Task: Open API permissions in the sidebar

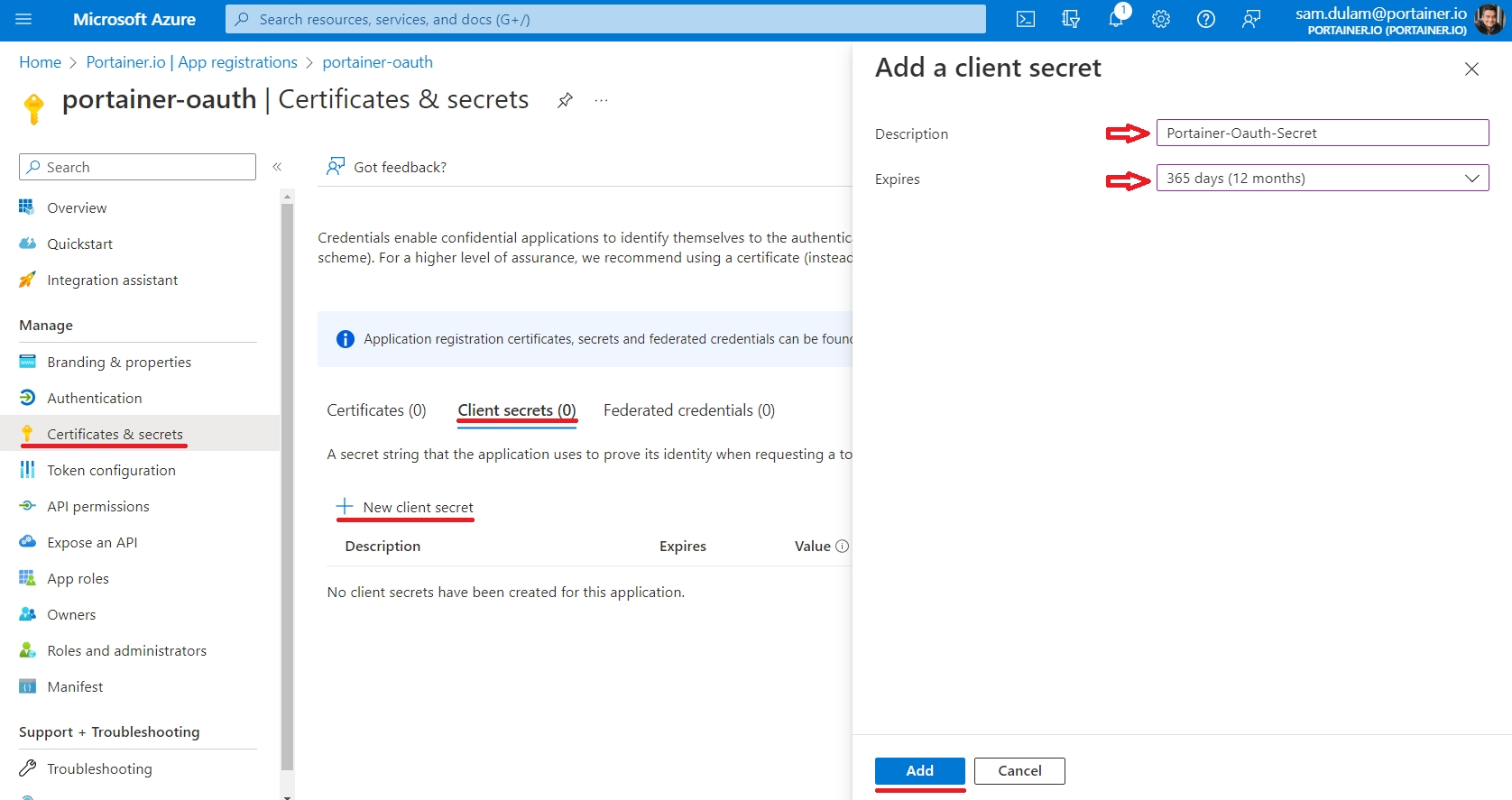Action: pyautogui.click(x=98, y=507)
